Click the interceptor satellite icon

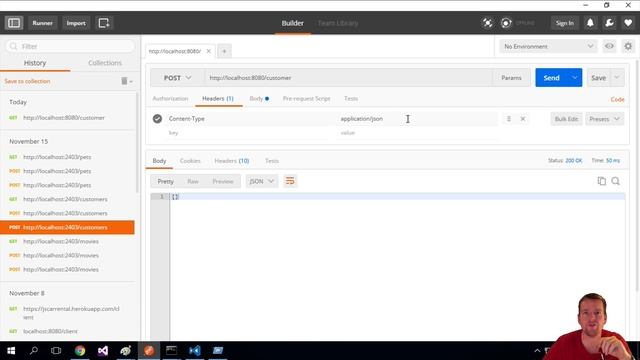pyautogui.click(x=487, y=23)
